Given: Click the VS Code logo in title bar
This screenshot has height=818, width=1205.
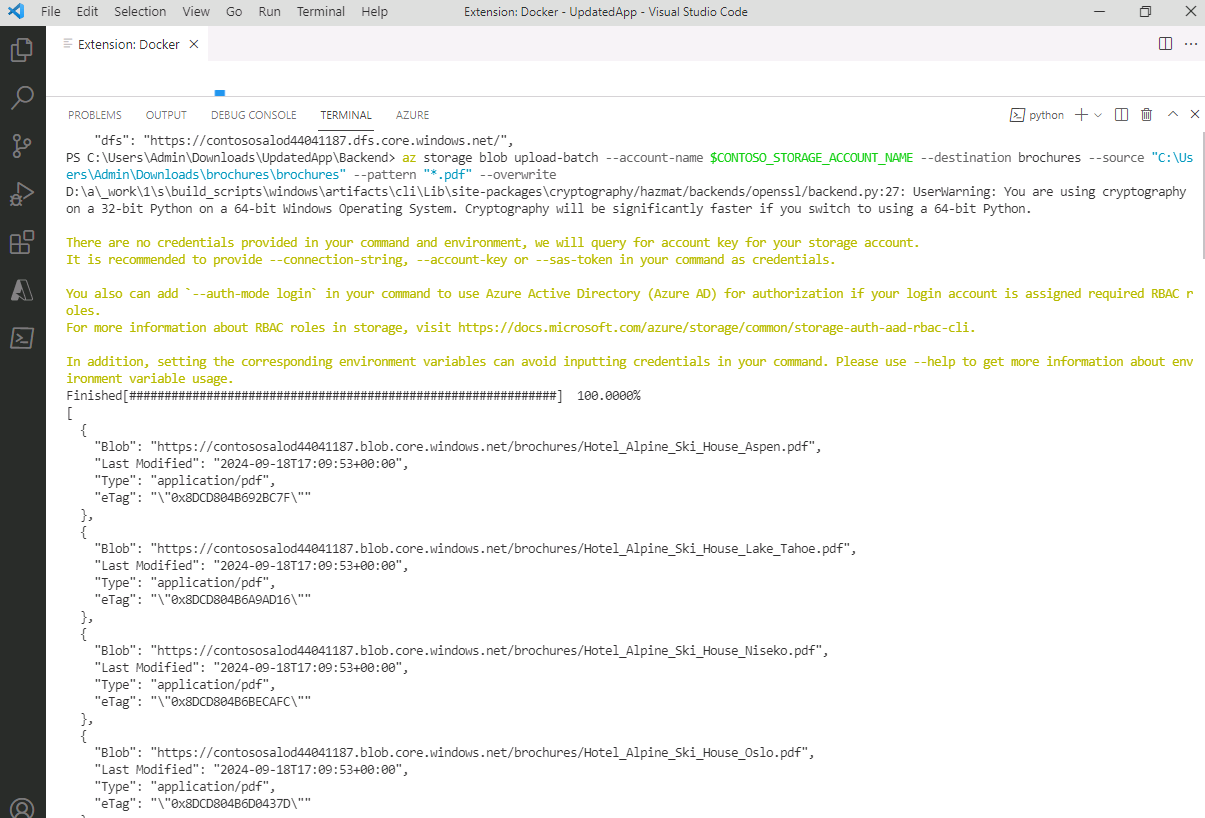Looking at the screenshot, I should pos(15,12).
